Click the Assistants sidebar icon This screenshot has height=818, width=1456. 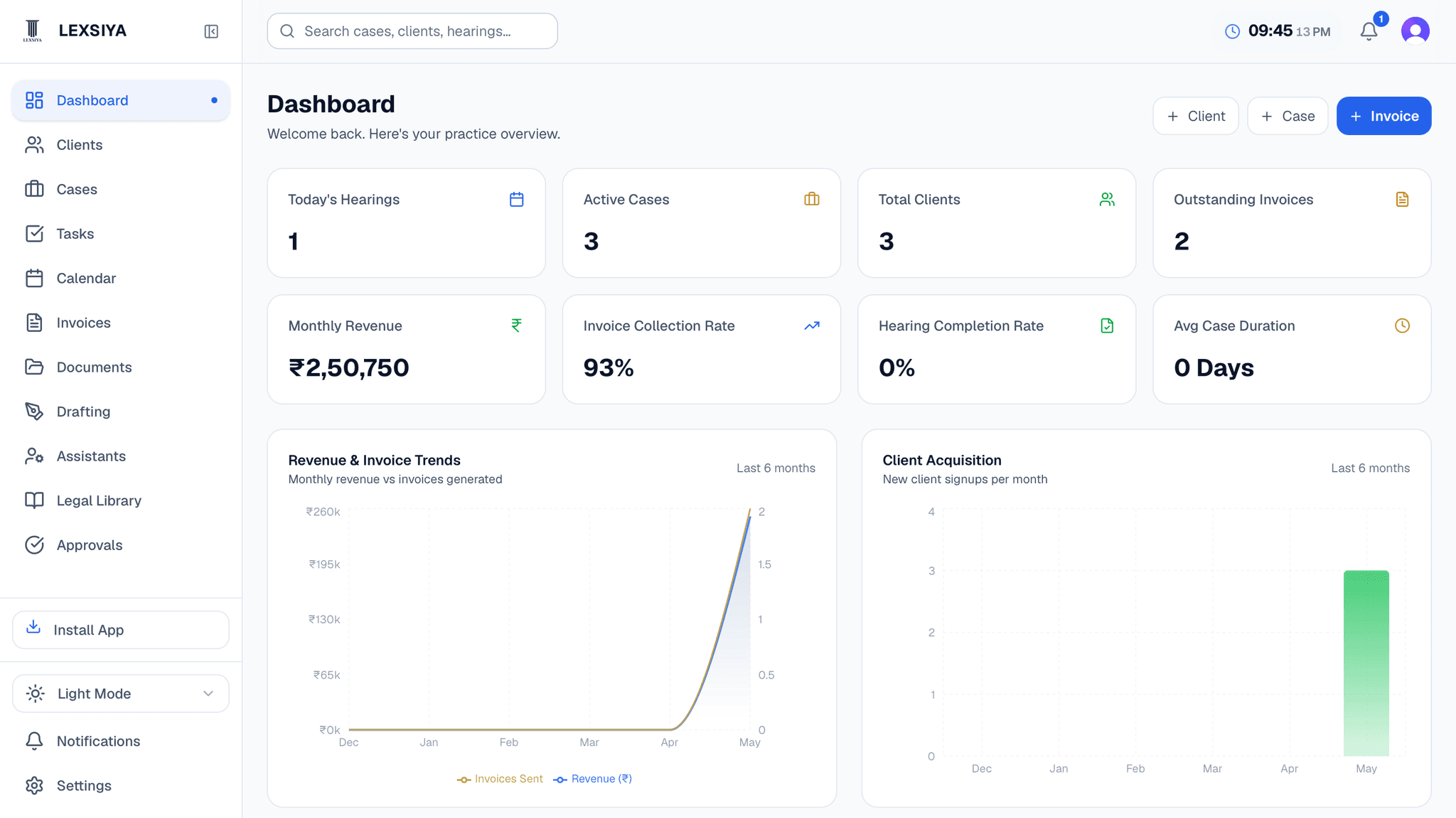point(34,456)
